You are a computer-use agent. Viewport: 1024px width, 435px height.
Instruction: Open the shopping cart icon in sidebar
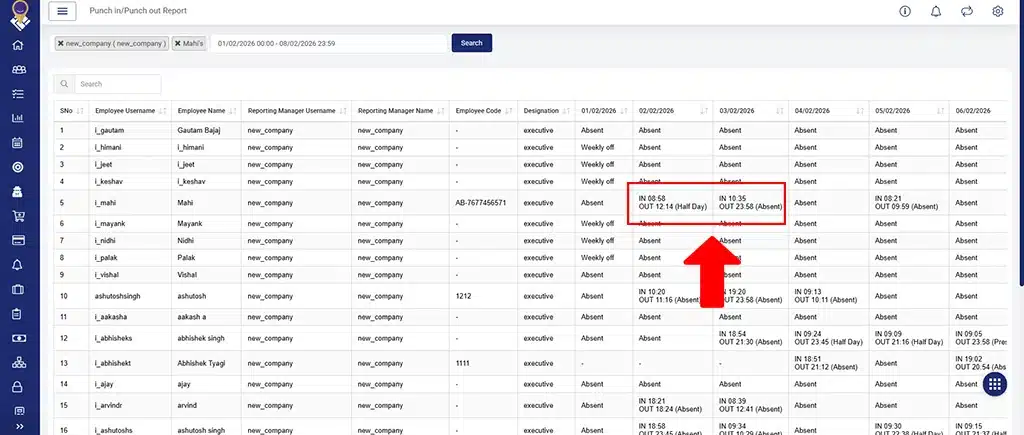18,216
